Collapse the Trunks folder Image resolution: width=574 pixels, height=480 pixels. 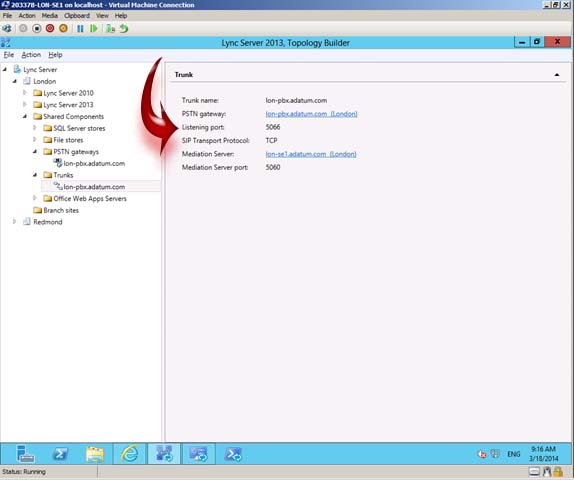click(x=35, y=175)
